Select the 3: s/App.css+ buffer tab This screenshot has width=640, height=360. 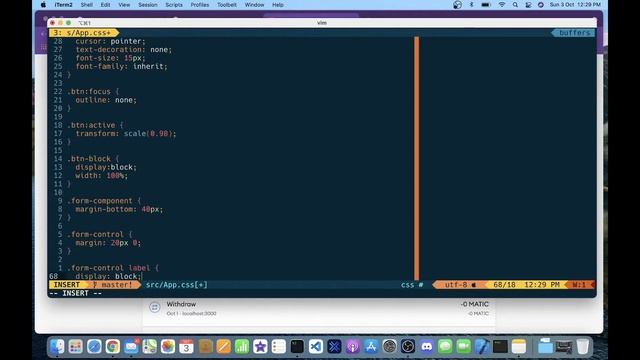83,33
